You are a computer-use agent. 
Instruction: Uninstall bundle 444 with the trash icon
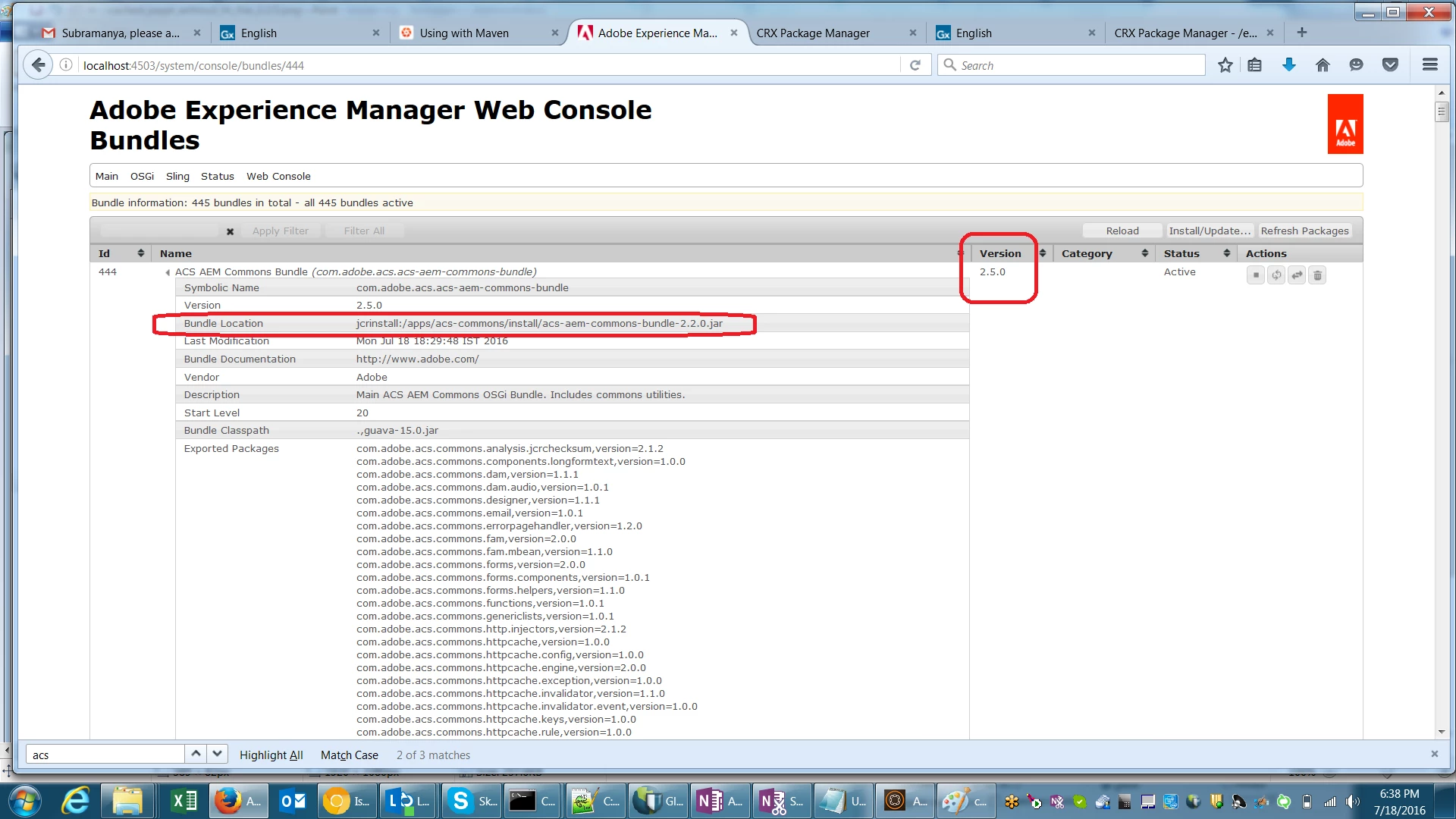(1318, 275)
